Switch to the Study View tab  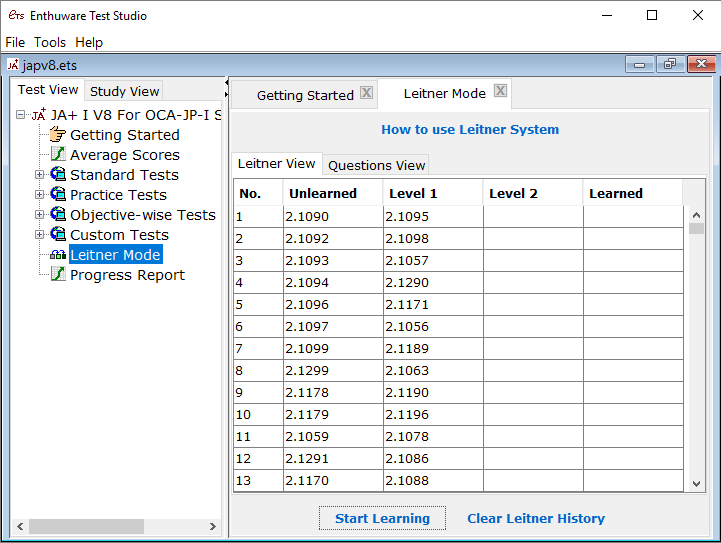[124, 91]
